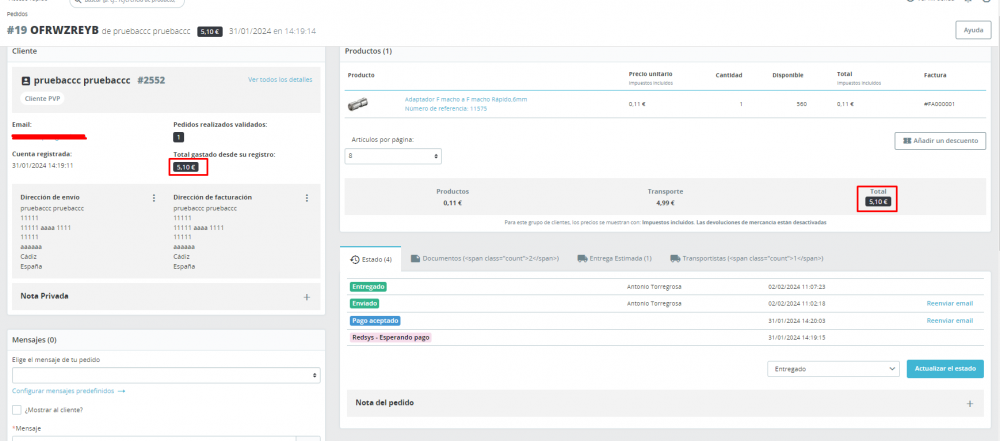Click the green Enviado status badge

coord(365,303)
